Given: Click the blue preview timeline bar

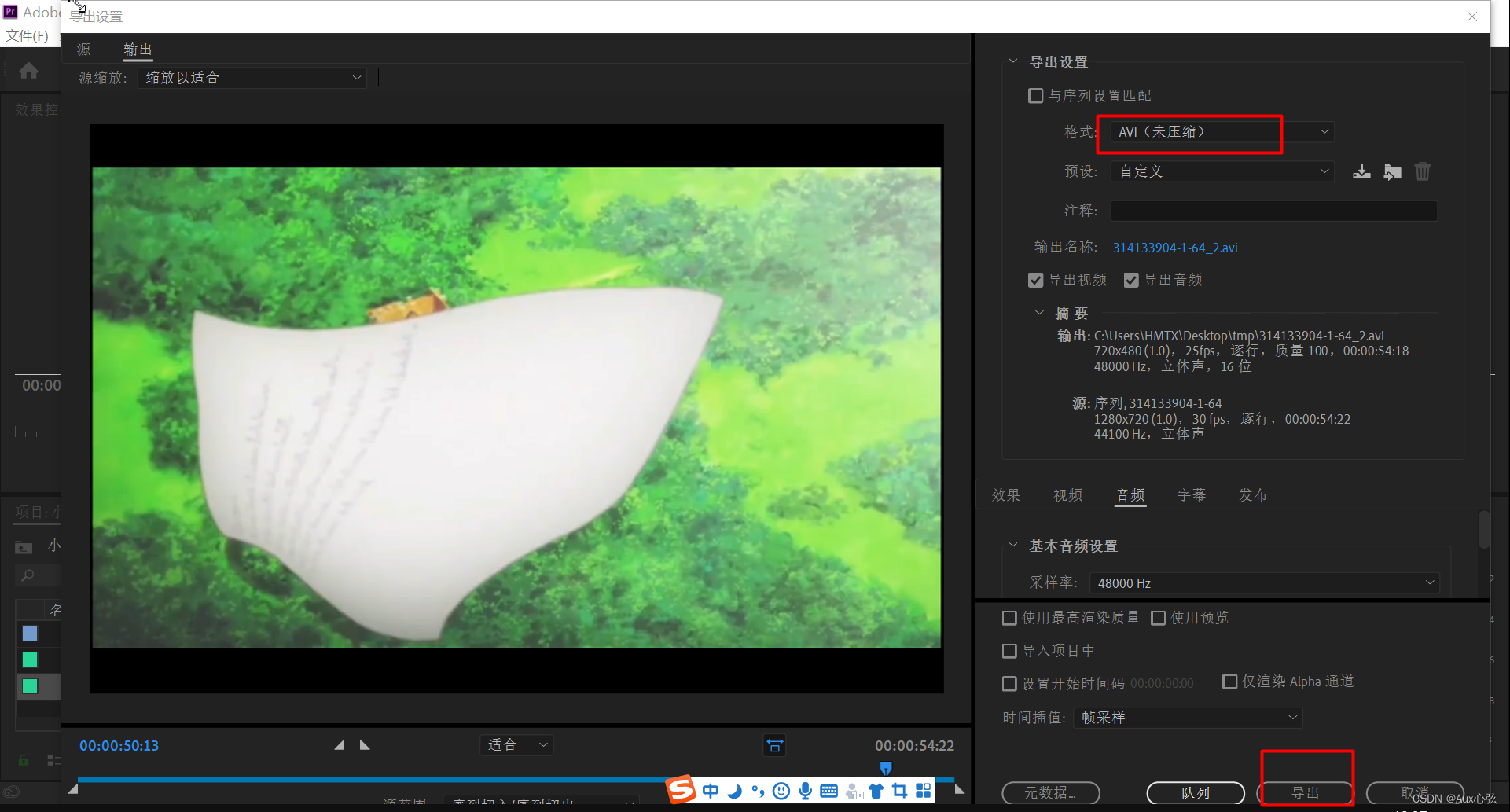Looking at the screenshot, I should tap(516, 780).
